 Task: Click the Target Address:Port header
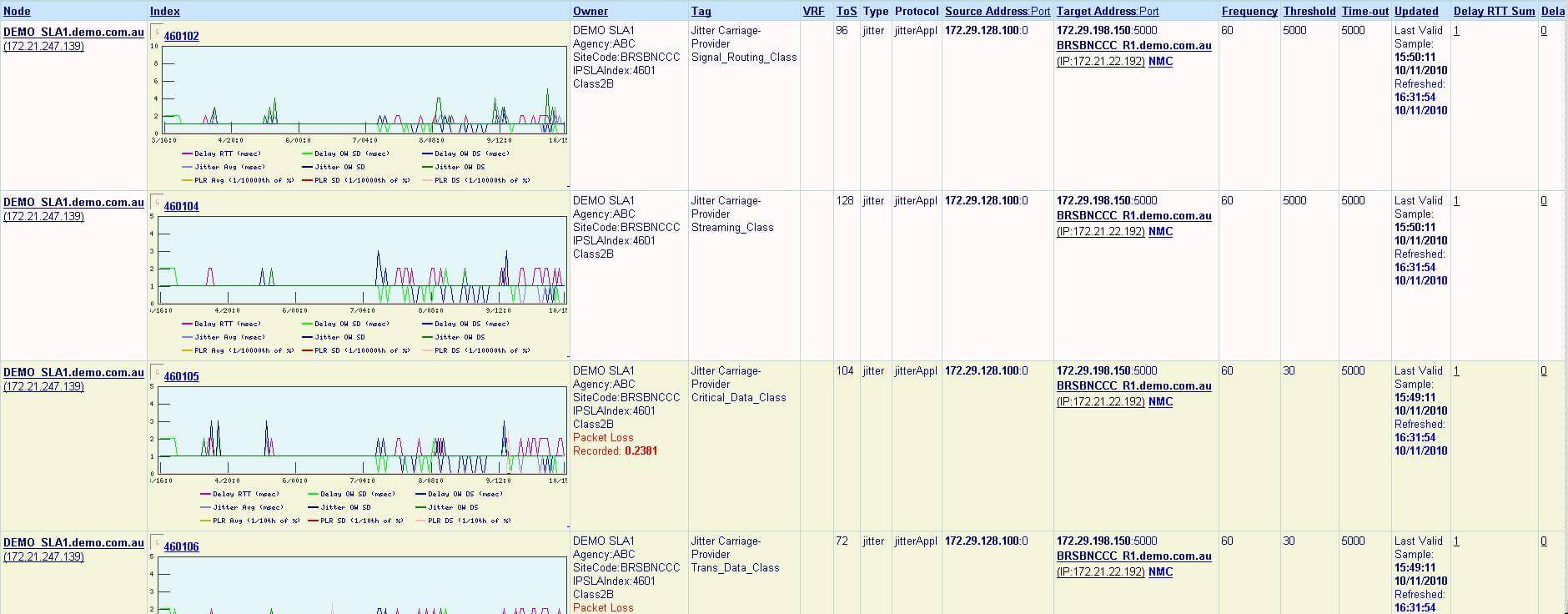(1108, 11)
